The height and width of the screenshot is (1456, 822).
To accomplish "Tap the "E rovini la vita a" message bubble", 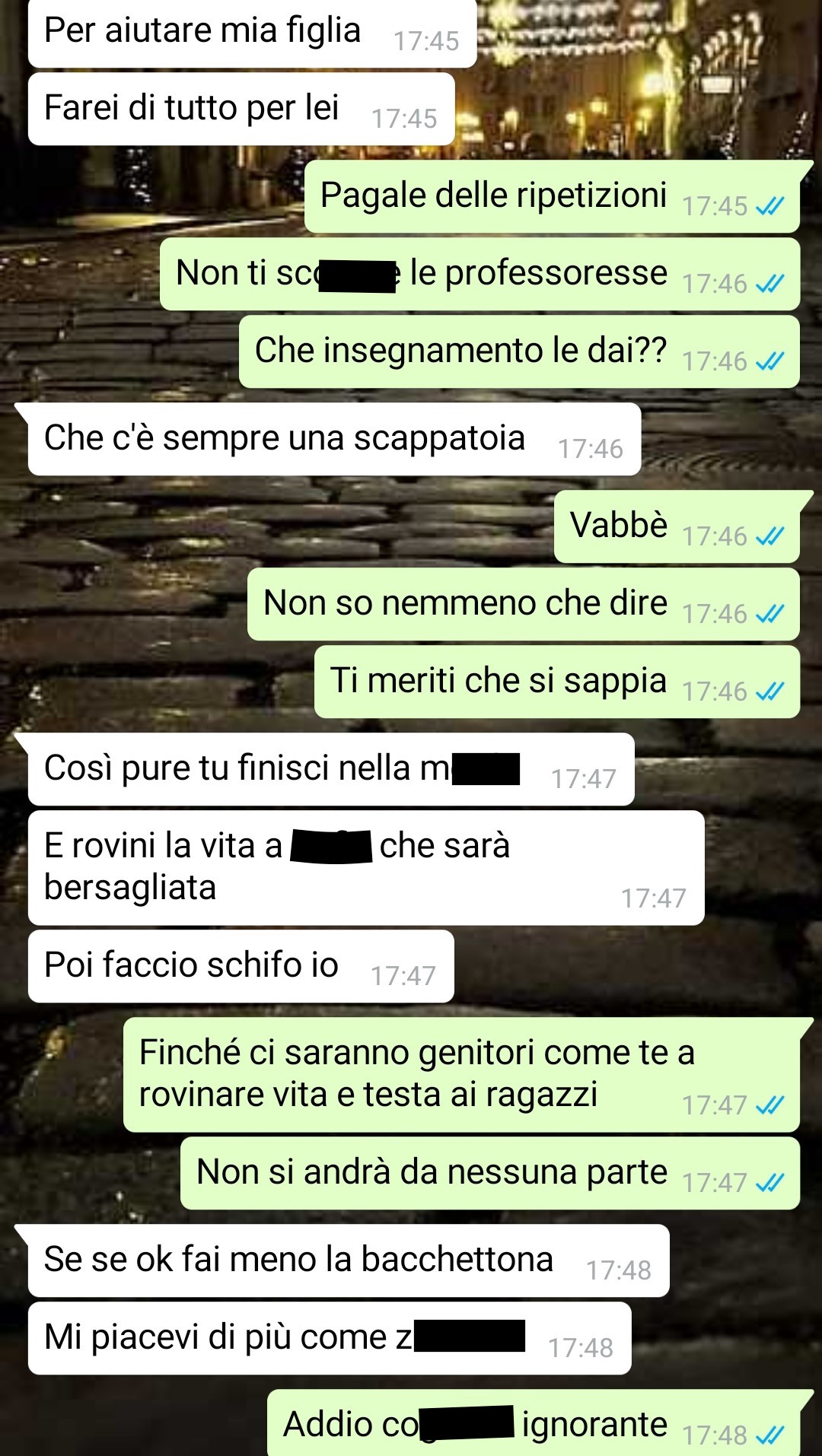I will [366, 868].
